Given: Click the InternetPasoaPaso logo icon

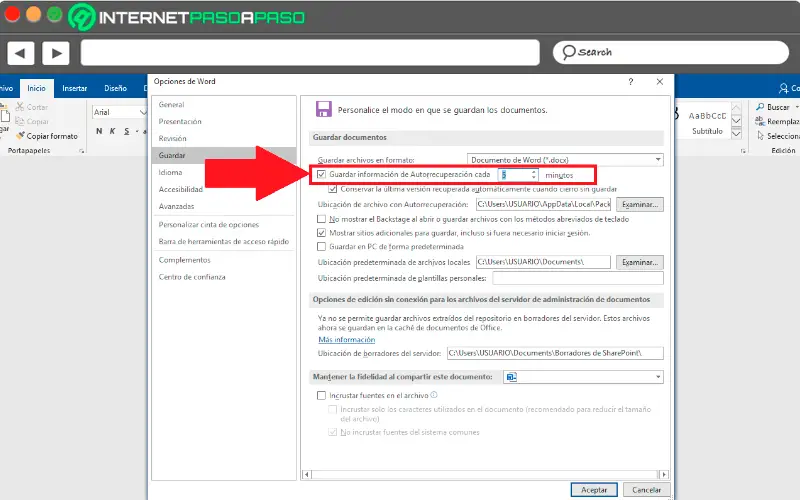Looking at the screenshot, I should [82, 17].
